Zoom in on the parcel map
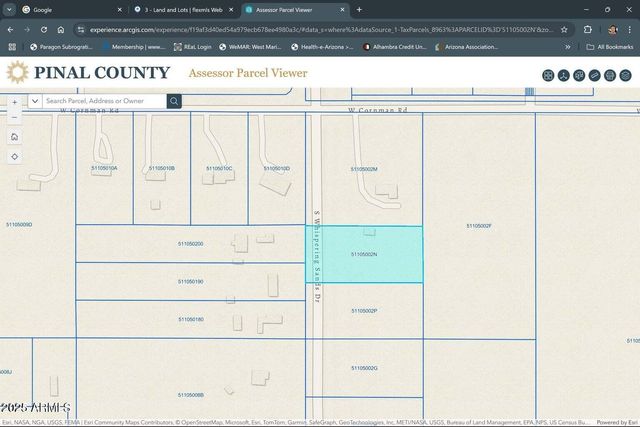The image size is (640, 427). tap(14, 102)
